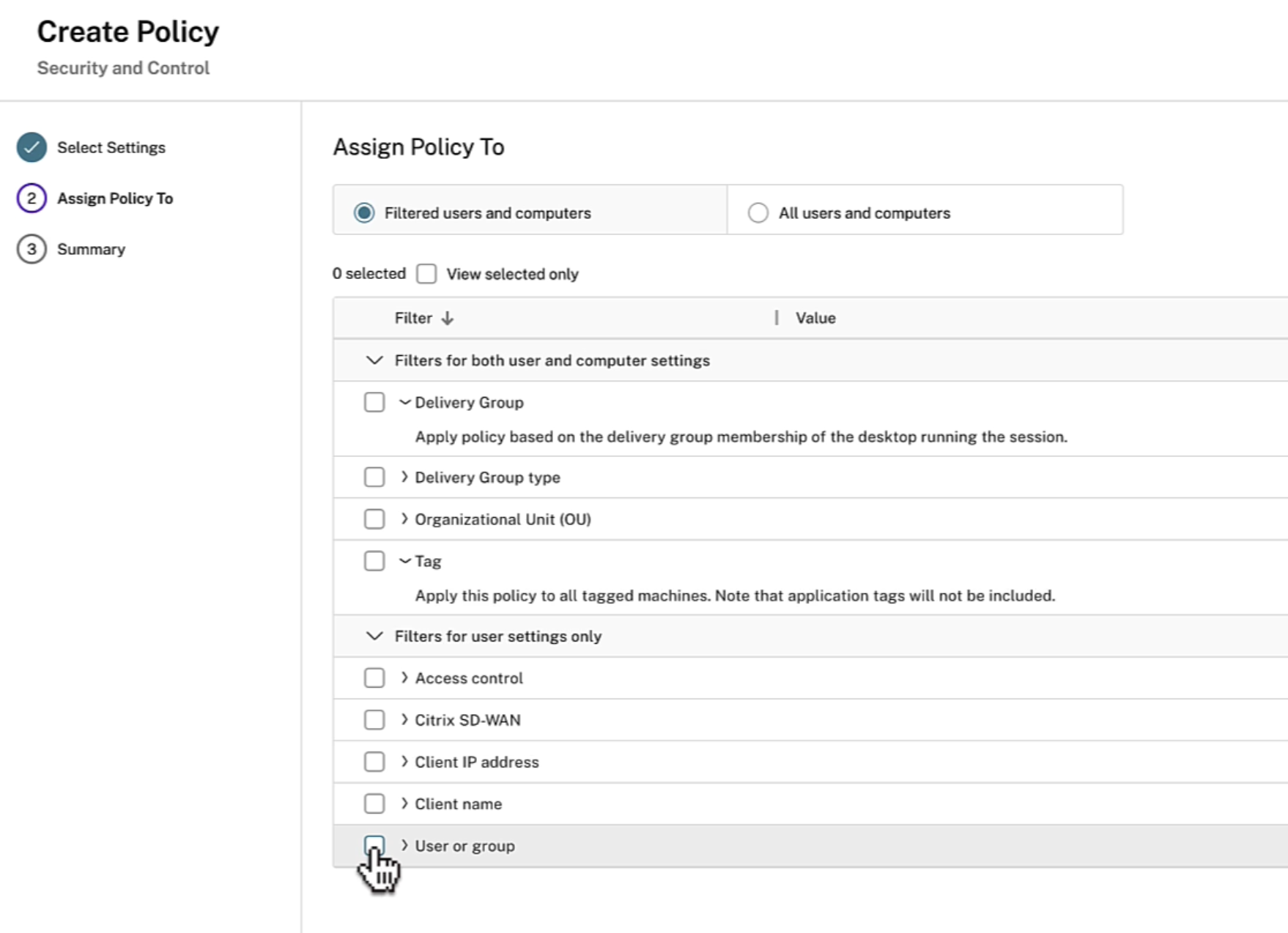The image size is (1288, 933).
Task: Expand the Access control filter
Action: coord(404,678)
